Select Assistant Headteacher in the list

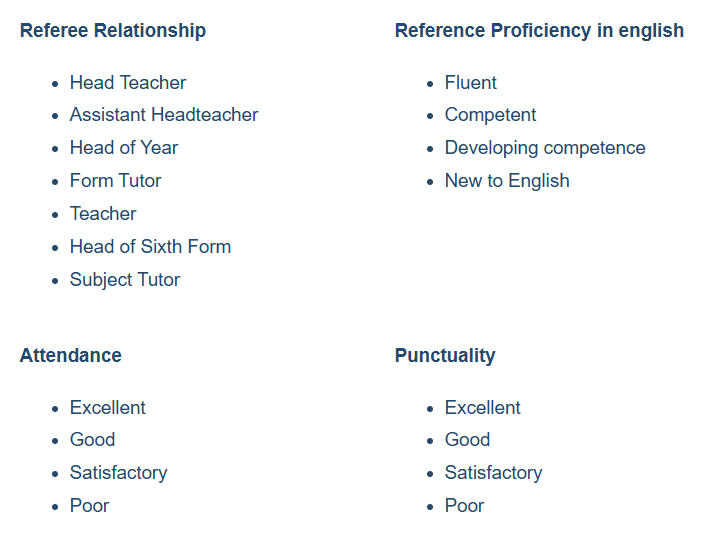[x=164, y=114]
